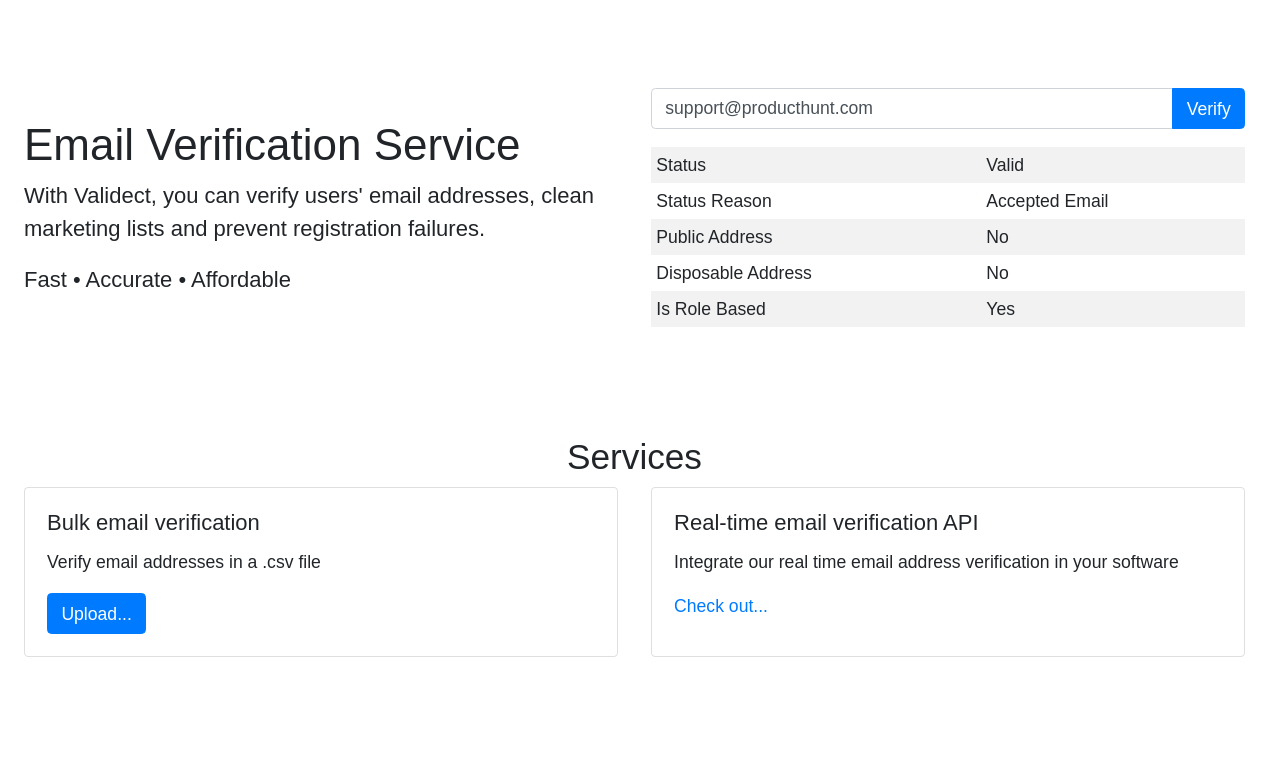Click 'Status Reason' row label
1270x760 pixels.
click(714, 201)
